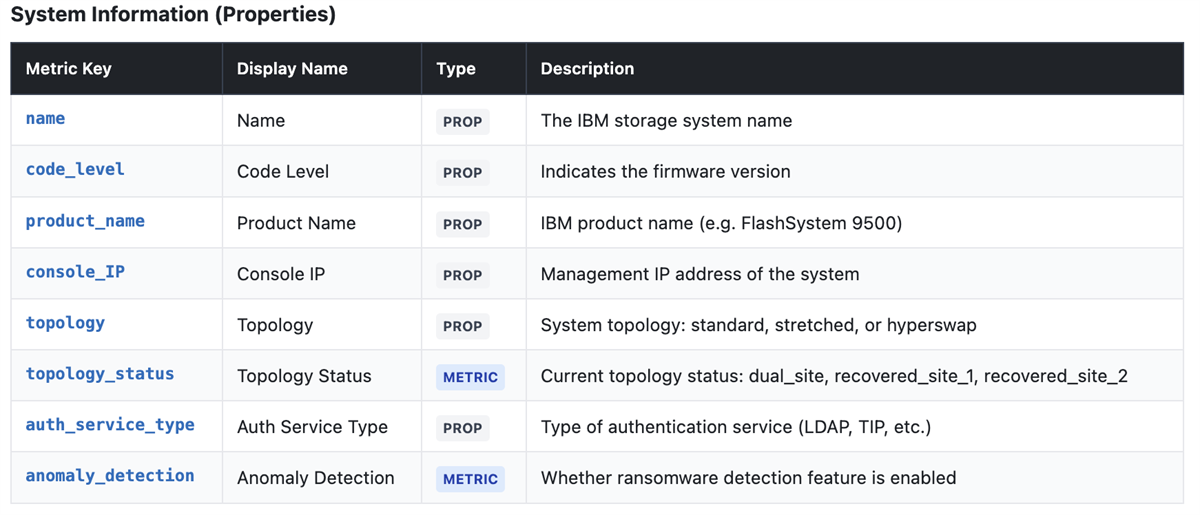The width and height of the screenshot is (1200, 515).
Task: Select the PROP badge for auth_service_type
Action: pyautogui.click(x=463, y=428)
